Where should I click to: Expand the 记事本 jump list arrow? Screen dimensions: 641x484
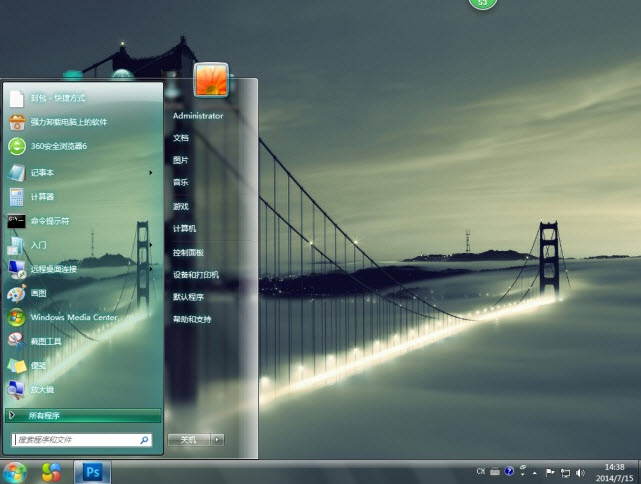151,172
